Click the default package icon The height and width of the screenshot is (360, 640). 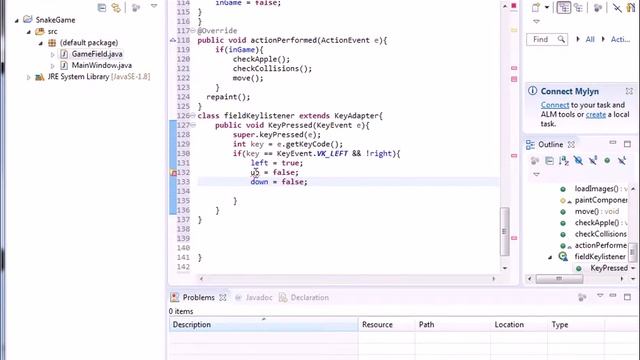pyautogui.click(x=52, y=43)
